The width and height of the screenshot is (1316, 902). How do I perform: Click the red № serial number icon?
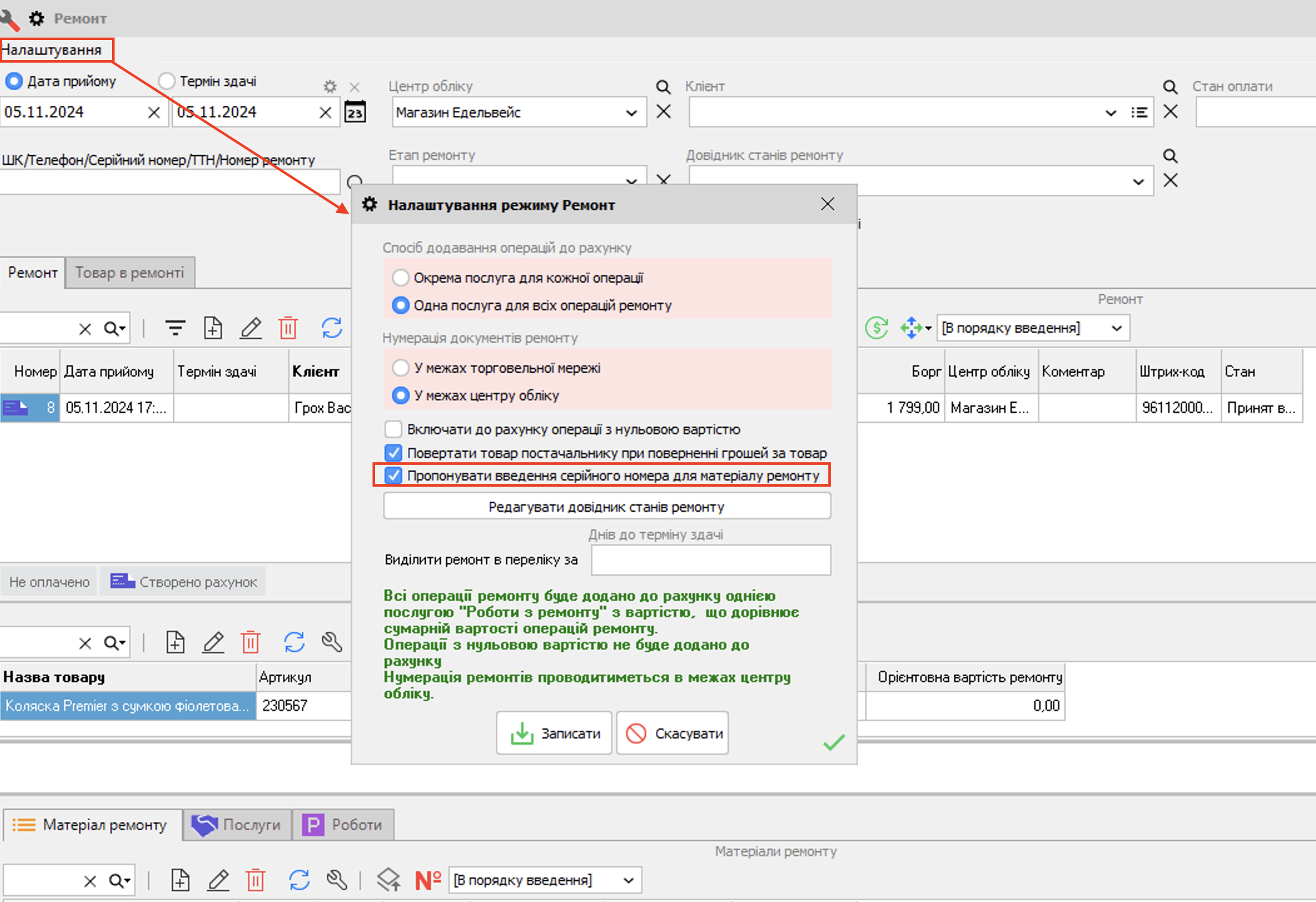coord(428,880)
